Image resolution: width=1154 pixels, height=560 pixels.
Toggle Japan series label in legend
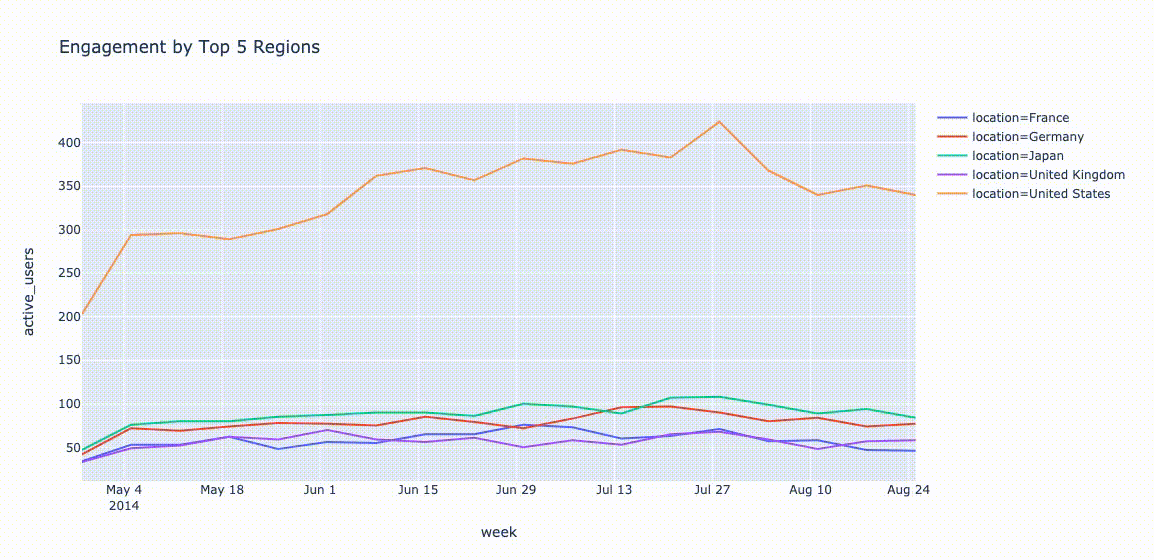1017,156
